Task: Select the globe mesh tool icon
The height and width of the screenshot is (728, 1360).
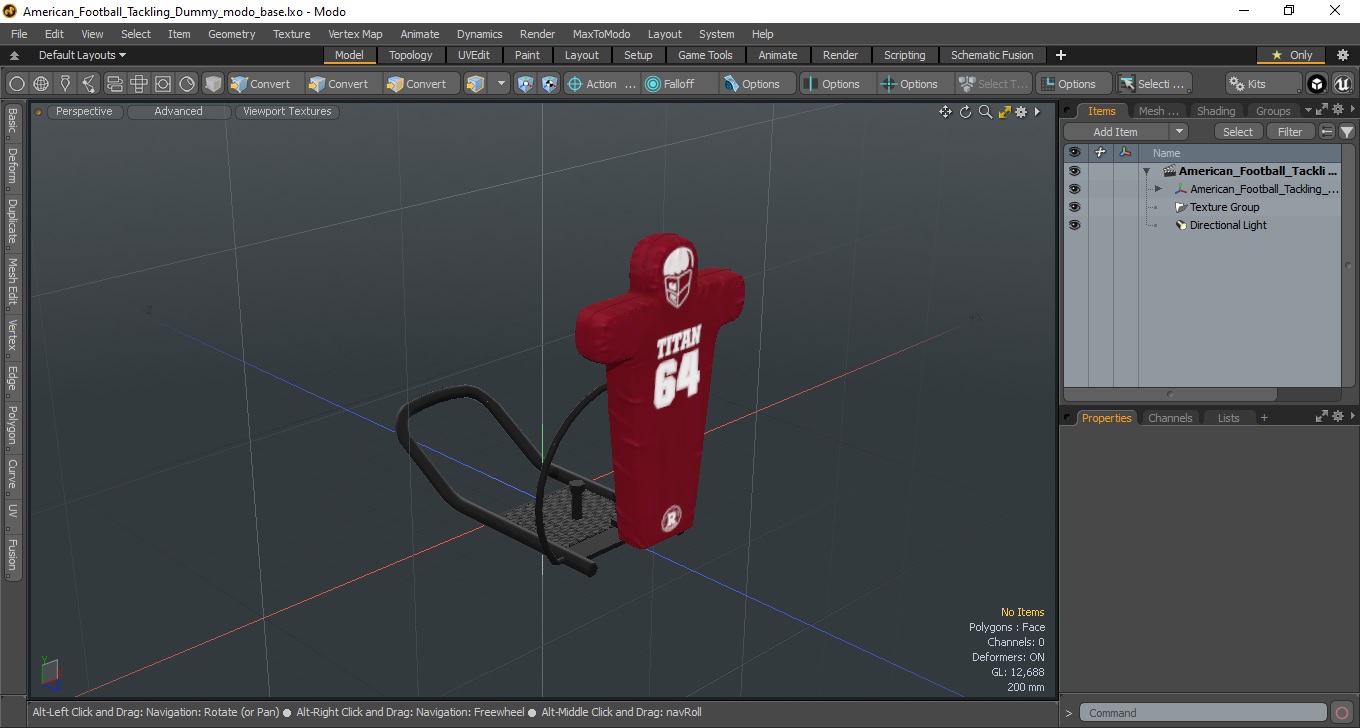Action: point(41,84)
